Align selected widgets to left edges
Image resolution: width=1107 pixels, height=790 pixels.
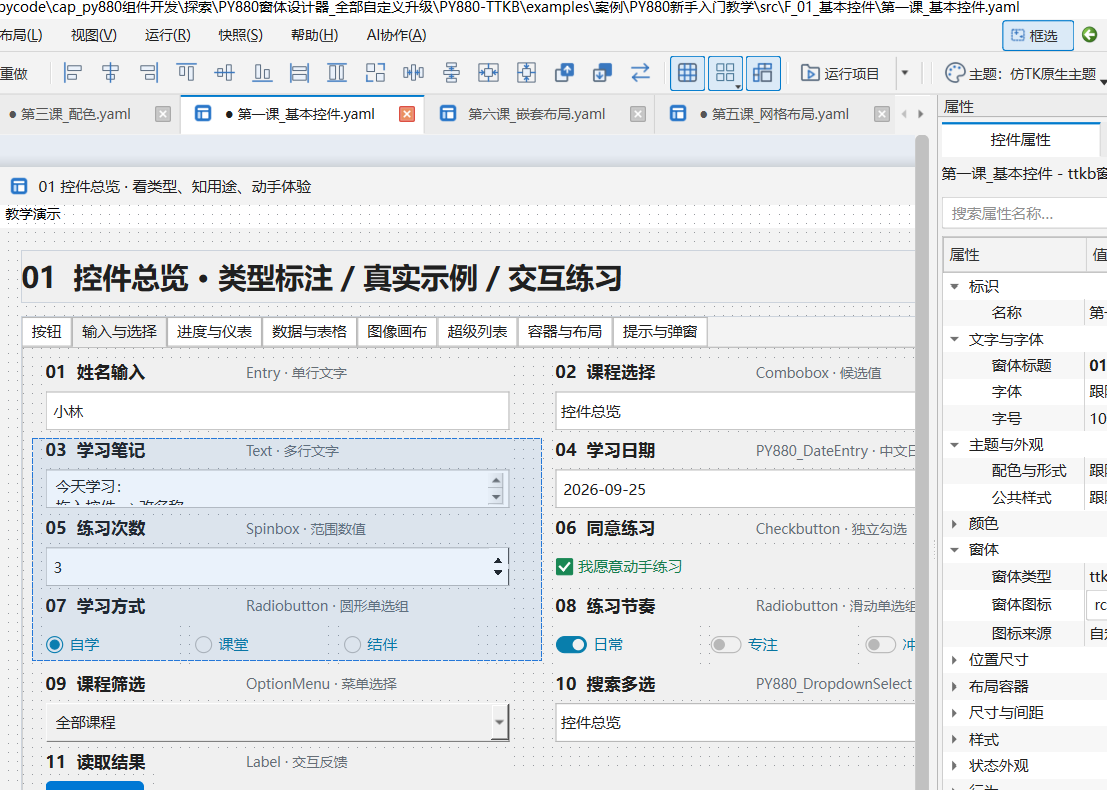[73, 73]
